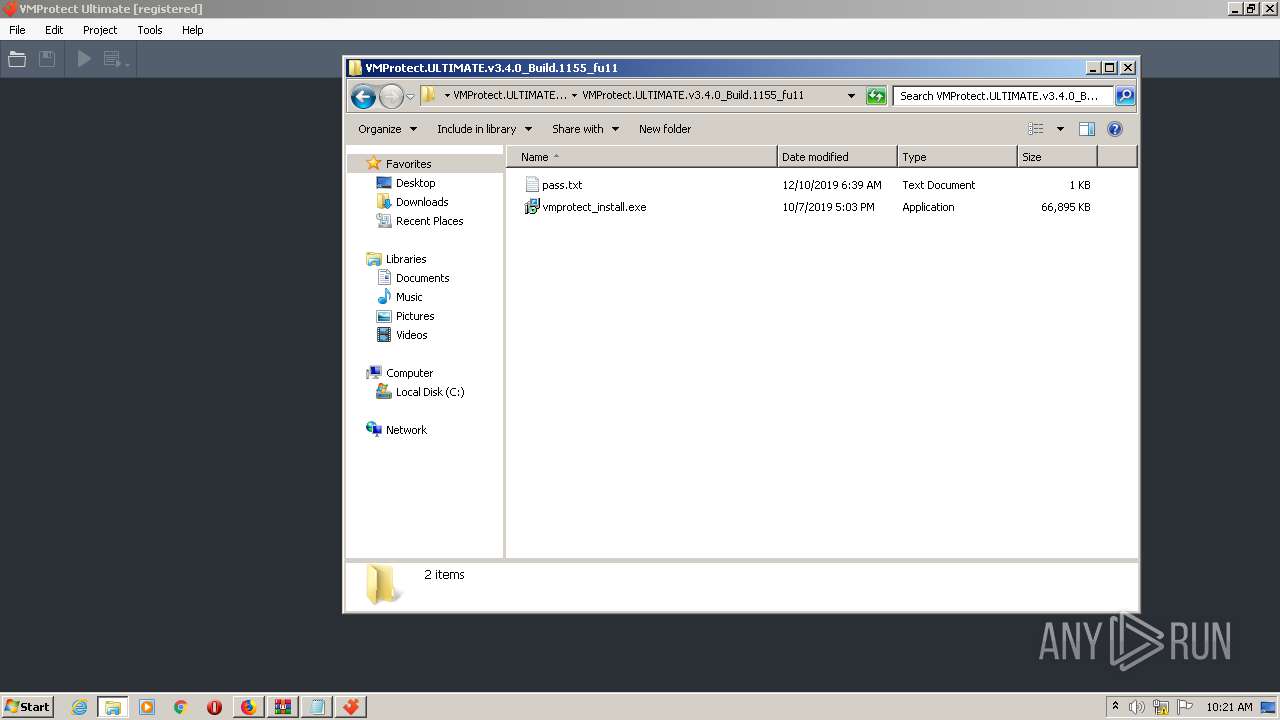Open the File menu in VMProtect
The image size is (1280, 720).
tap(17, 30)
